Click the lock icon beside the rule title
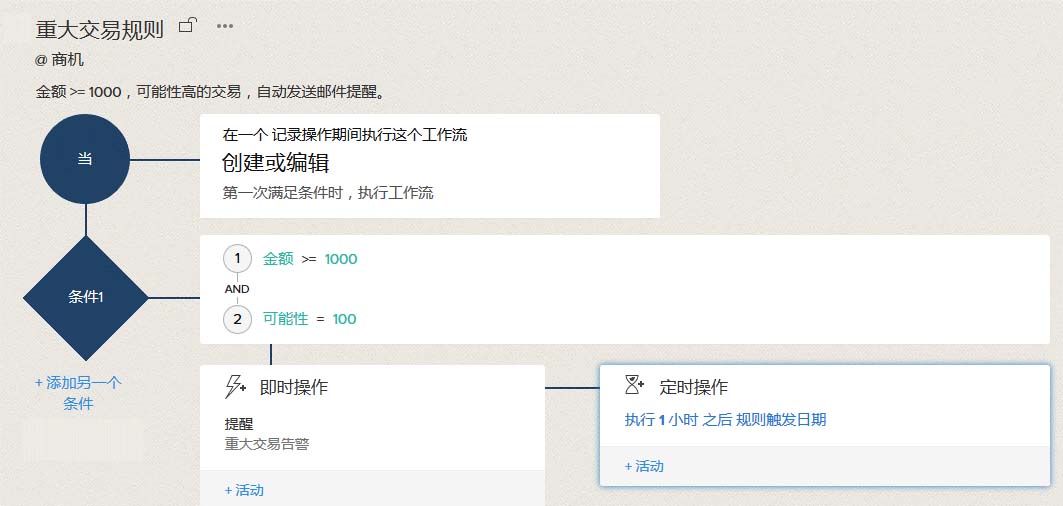Image resolution: width=1063 pixels, height=506 pixels. (187, 26)
